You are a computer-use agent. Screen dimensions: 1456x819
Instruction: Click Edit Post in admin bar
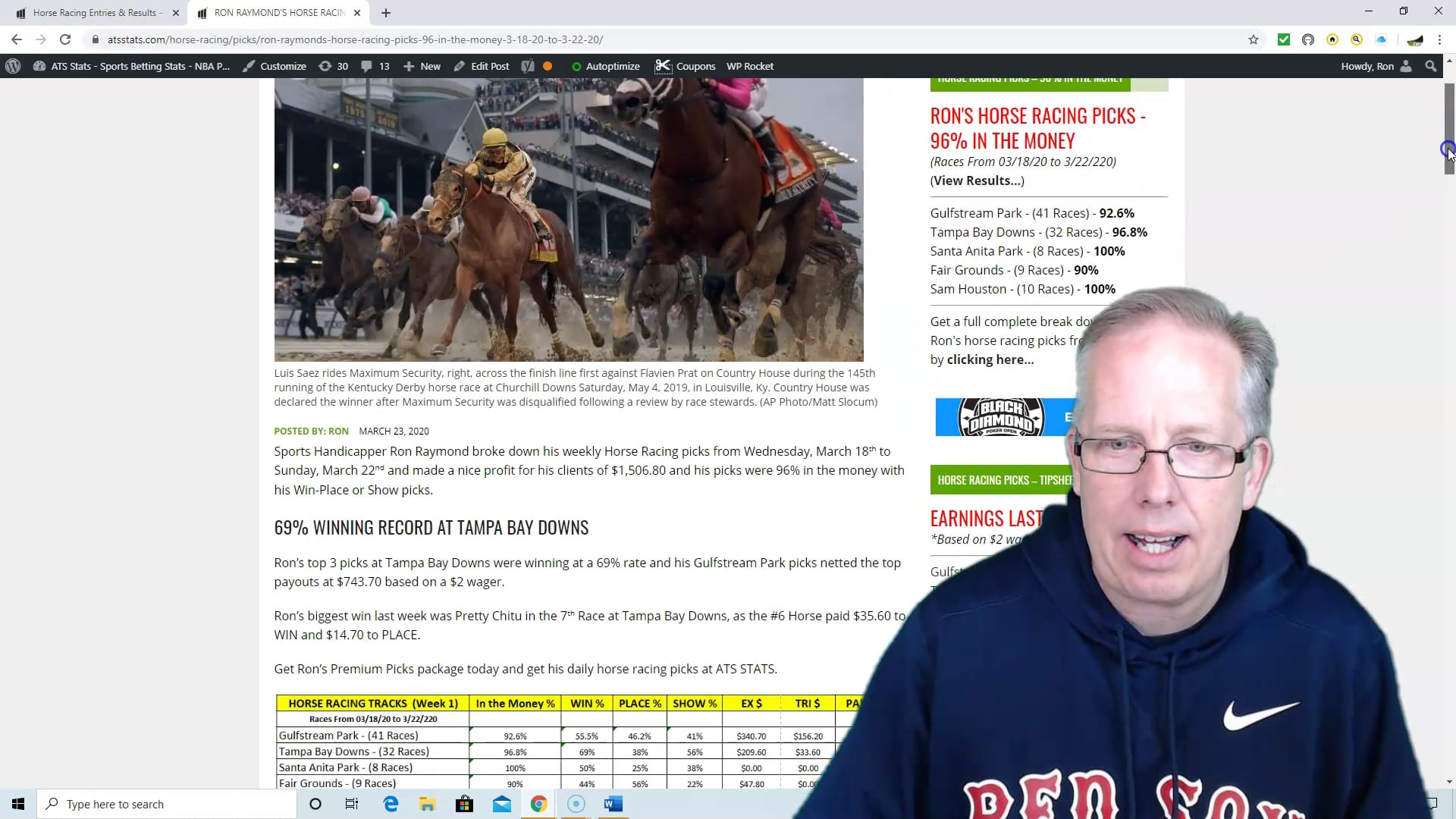[482, 66]
